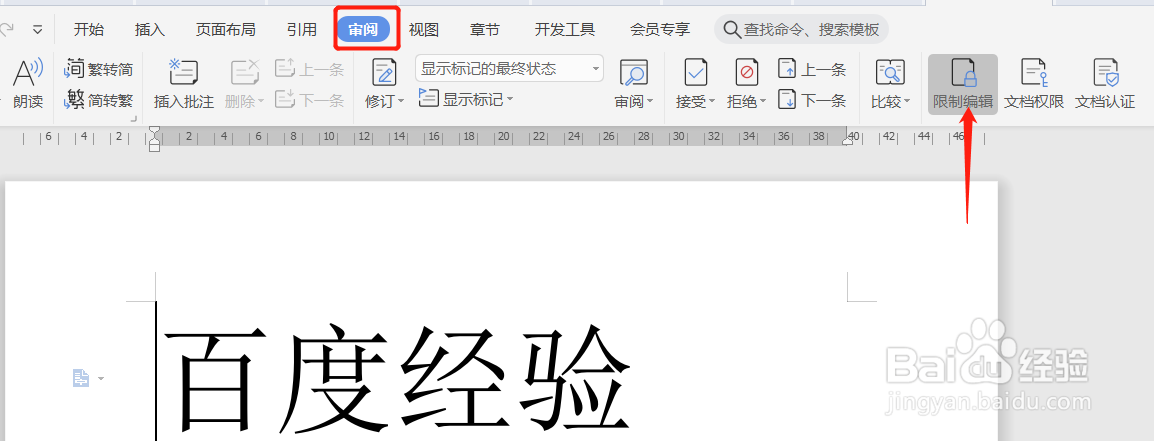Click the 查找命令、搜索模板 search box

801,29
